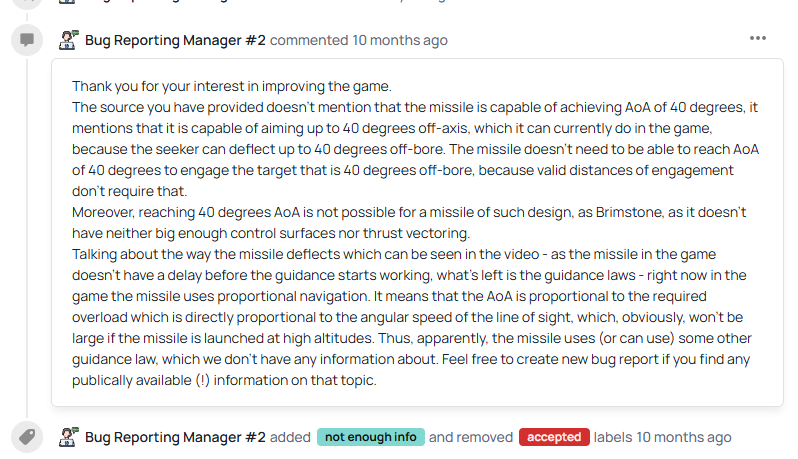798x459 pixels.
Task: Open Bug Reporting Manager #2 profile from comment header
Action: point(175,41)
